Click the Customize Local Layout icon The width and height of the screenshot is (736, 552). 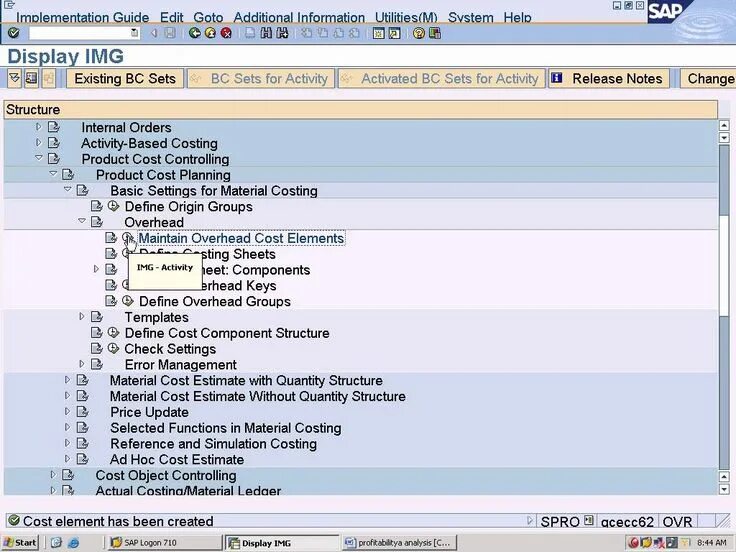[x=435, y=33]
